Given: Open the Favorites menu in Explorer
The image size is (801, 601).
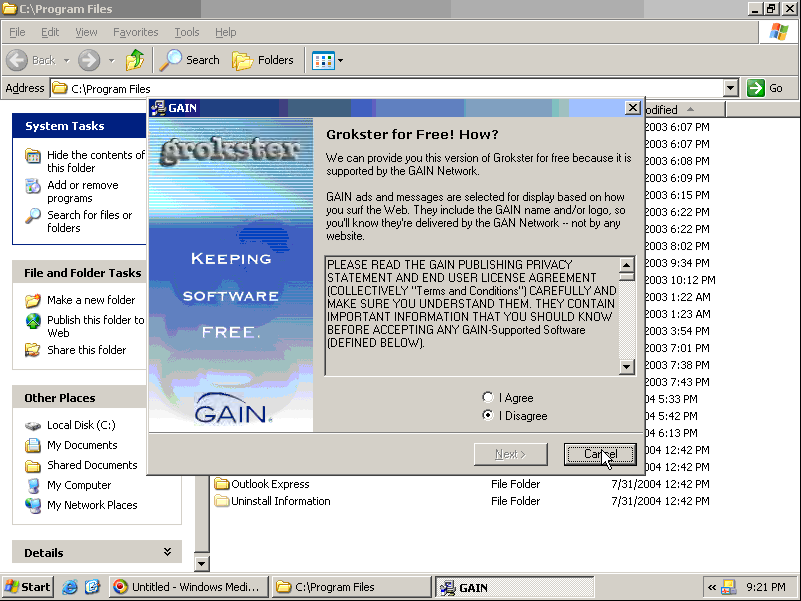Looking at the screenshot, I should (x=135, y=32).
